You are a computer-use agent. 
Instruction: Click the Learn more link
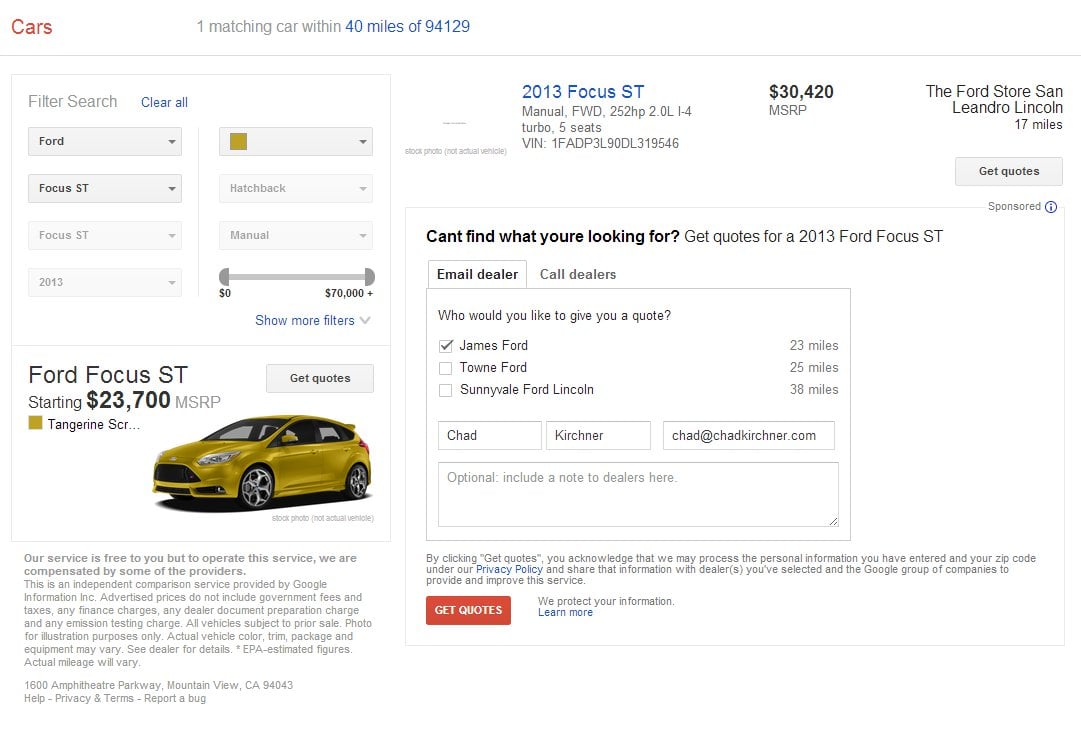[565, 612]
